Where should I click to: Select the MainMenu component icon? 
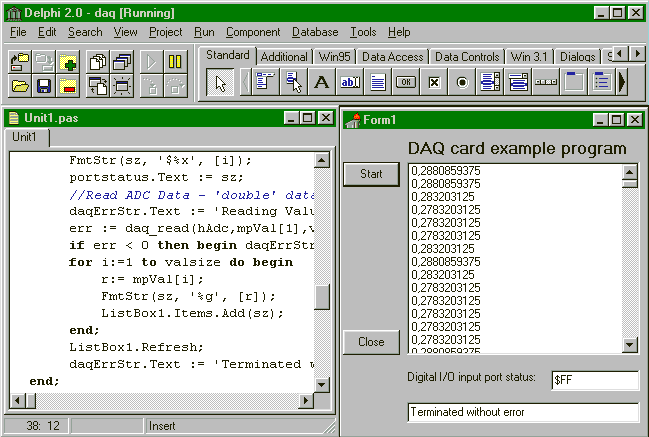[x=265, y=82]
